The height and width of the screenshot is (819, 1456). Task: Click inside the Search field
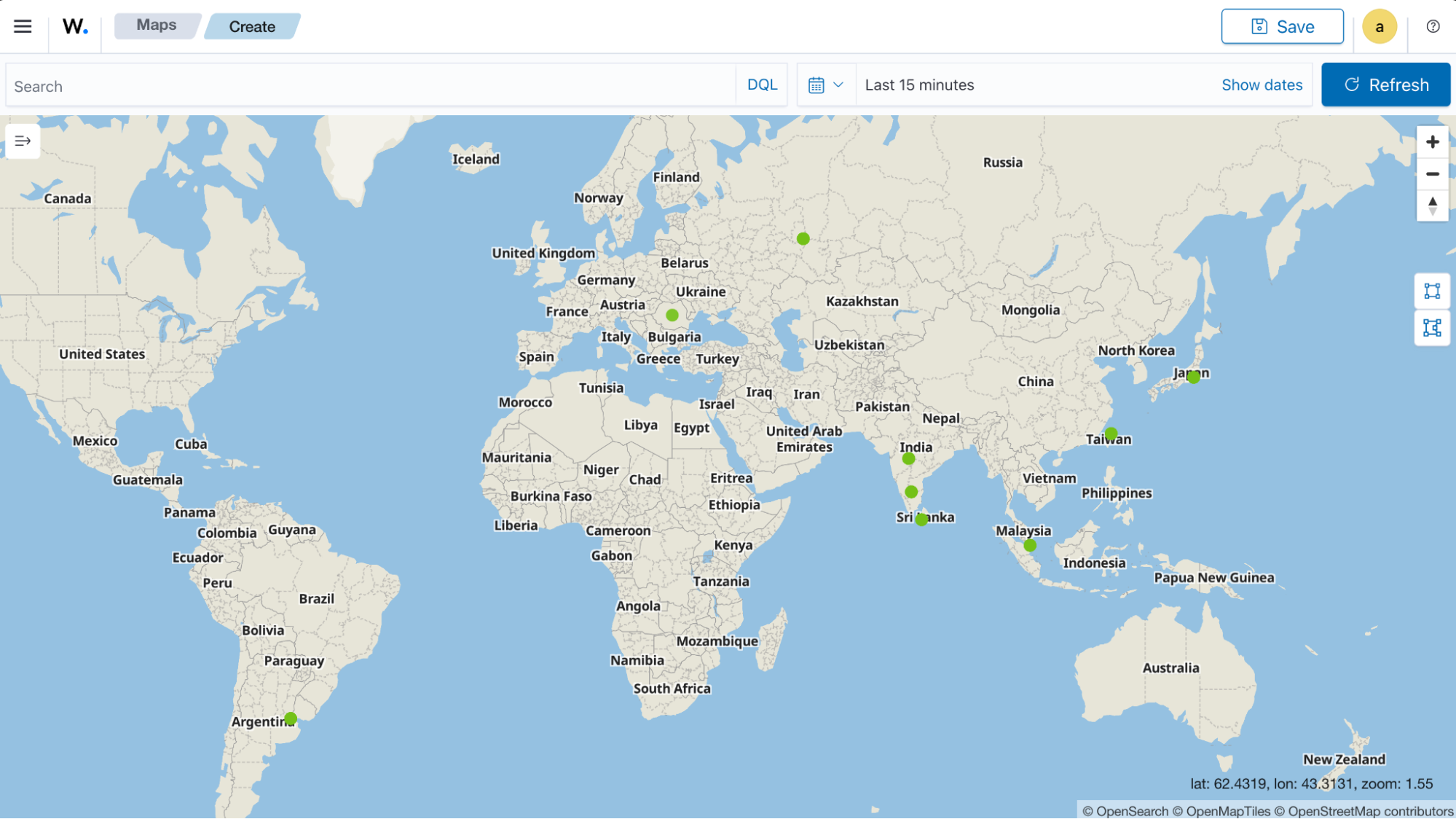291,85
